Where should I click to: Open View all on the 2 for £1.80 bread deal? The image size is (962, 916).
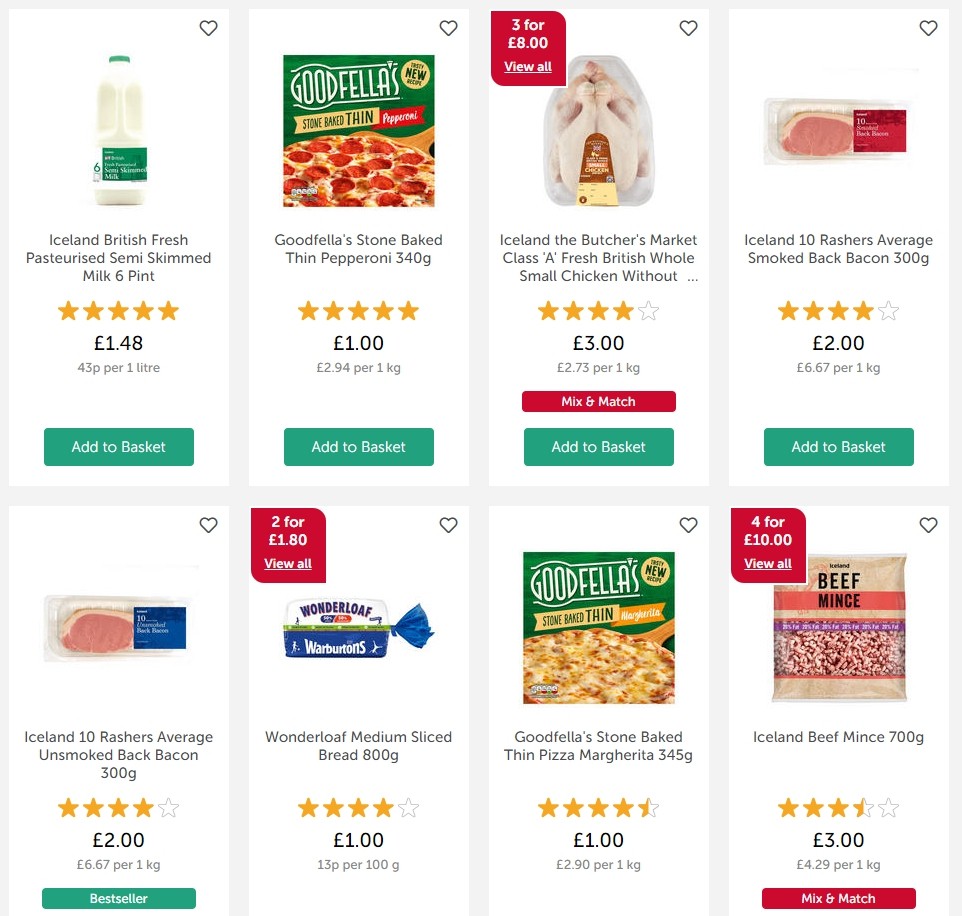(x=288, y=563)
